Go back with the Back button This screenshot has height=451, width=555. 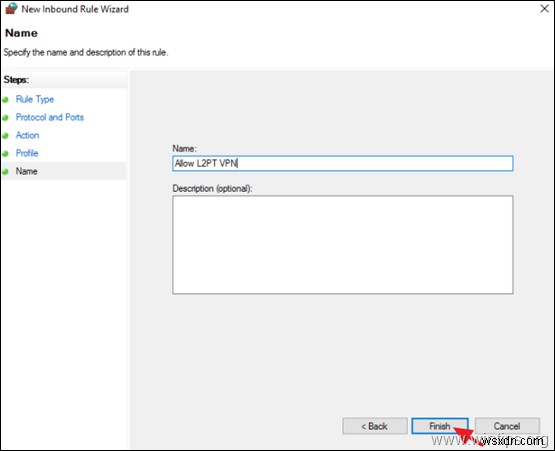point(374,426)
